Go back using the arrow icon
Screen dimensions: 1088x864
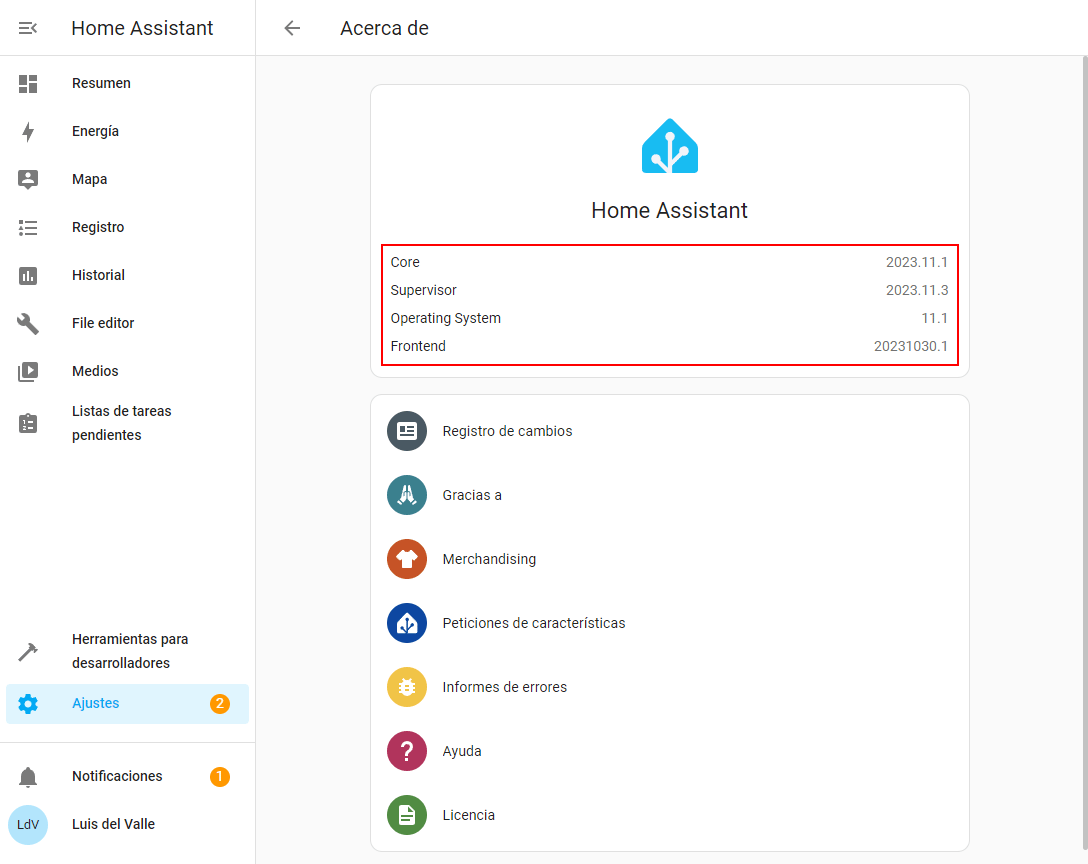click(x=292, y=28)
